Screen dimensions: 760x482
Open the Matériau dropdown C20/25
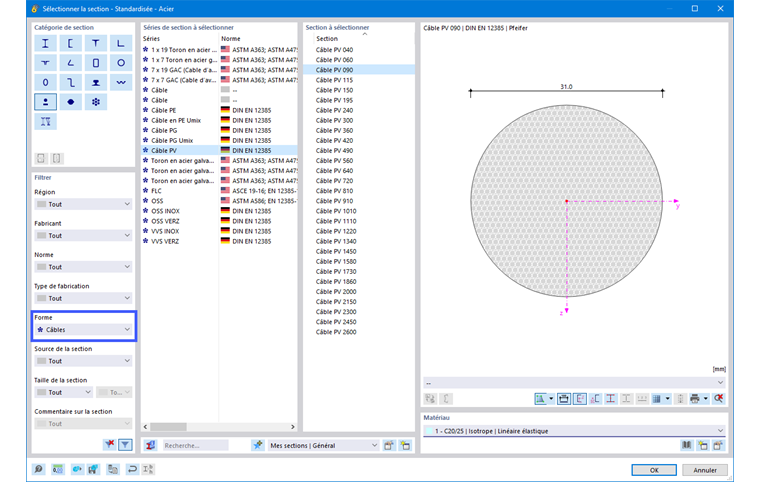[x=575, y=431]
